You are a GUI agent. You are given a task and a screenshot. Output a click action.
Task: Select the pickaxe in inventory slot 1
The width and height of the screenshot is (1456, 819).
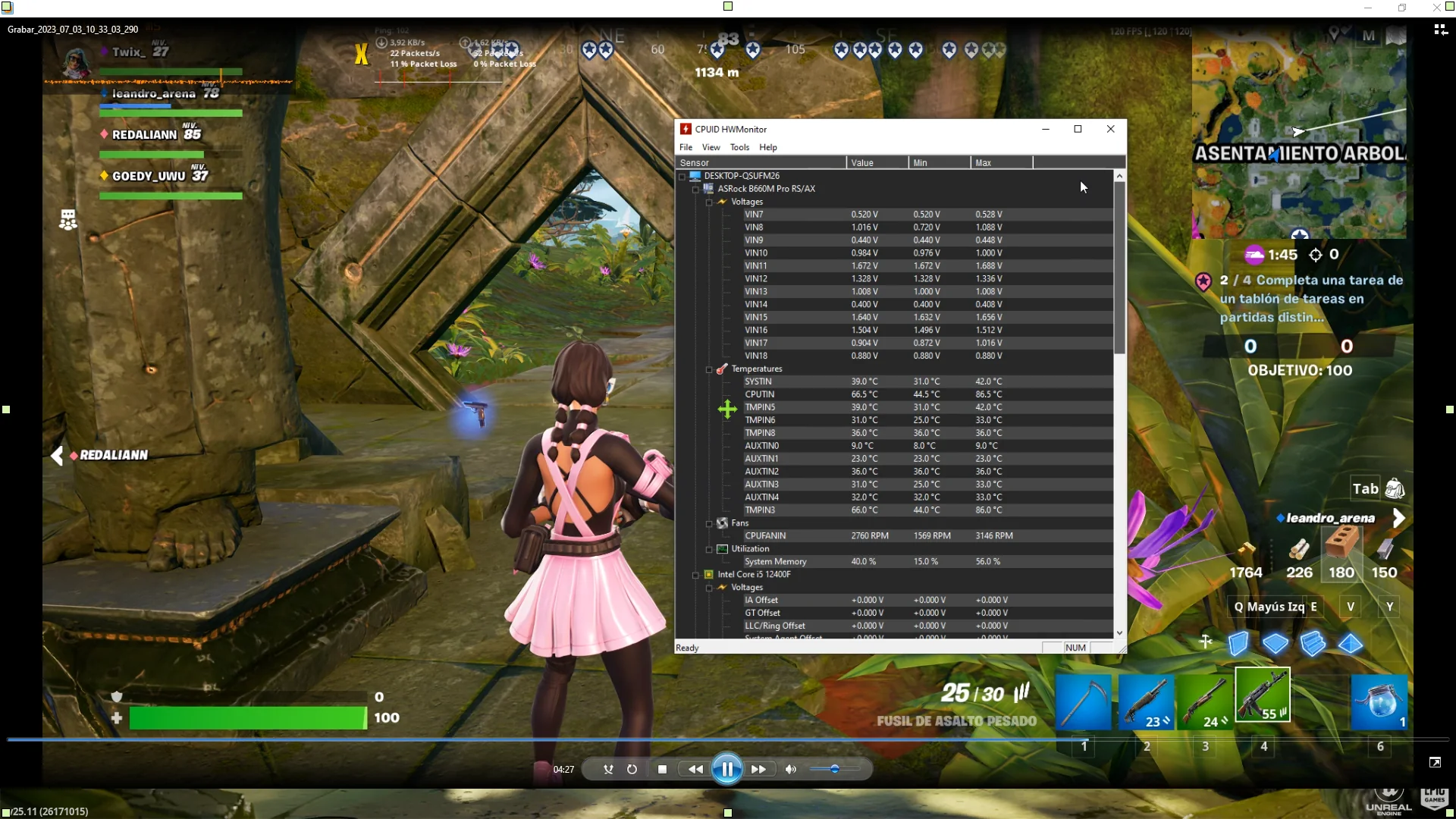tap(1083, 701)
